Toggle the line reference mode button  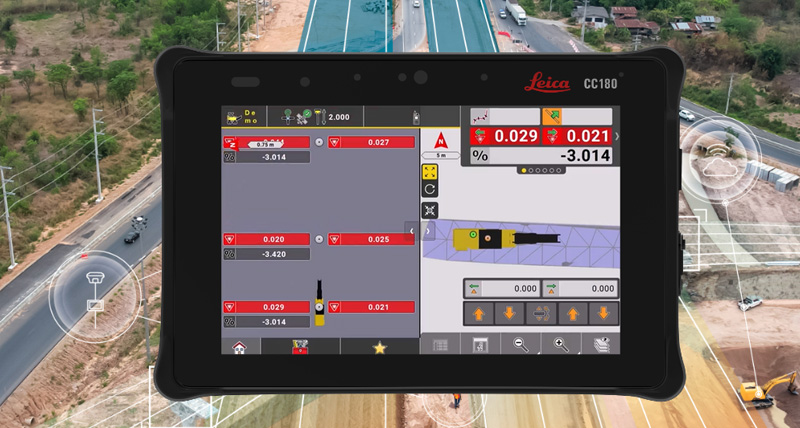[x=484, y=117]
